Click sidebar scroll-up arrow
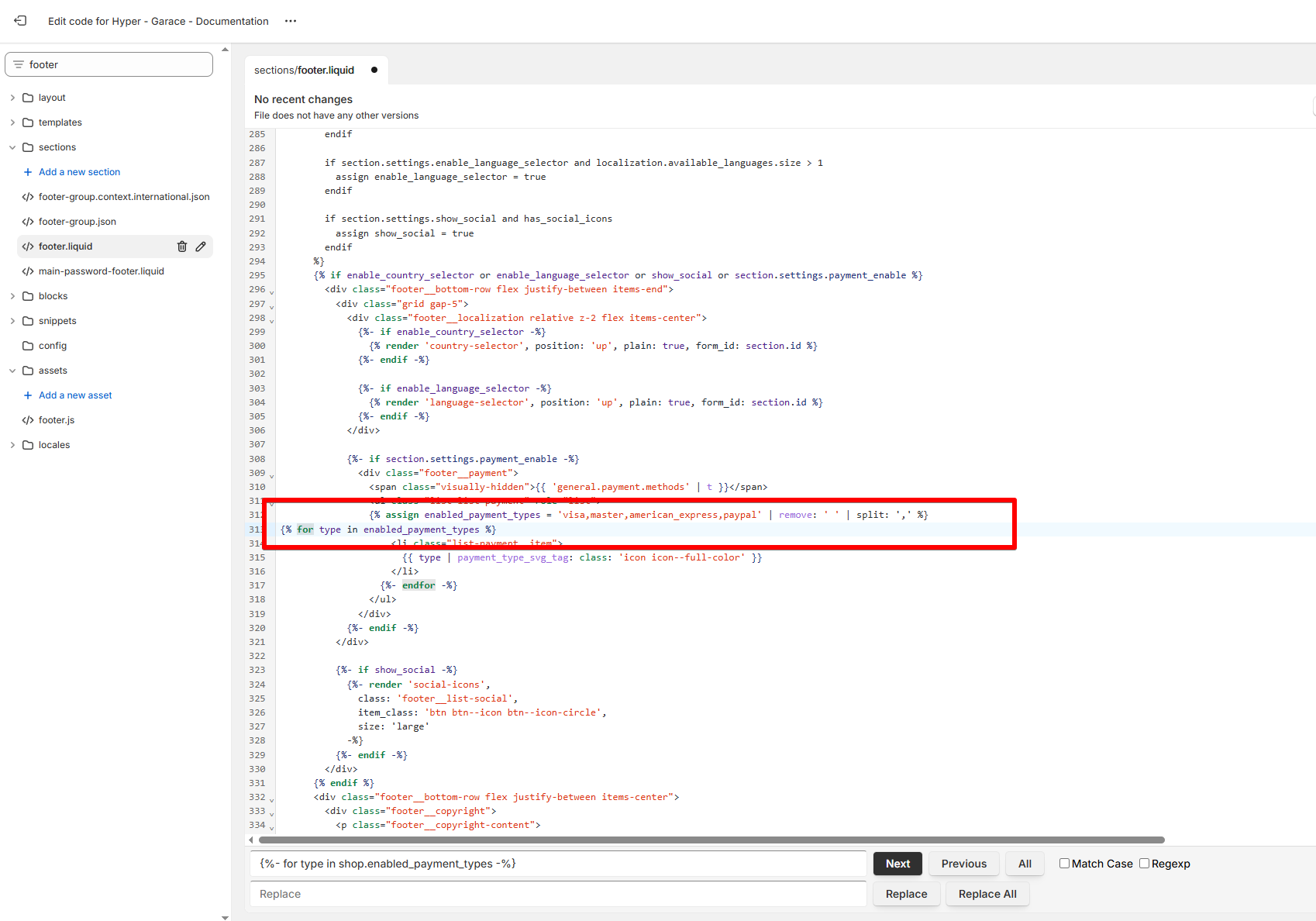Viewport: 1316px width, 921px height. click(x=225, y=50)
